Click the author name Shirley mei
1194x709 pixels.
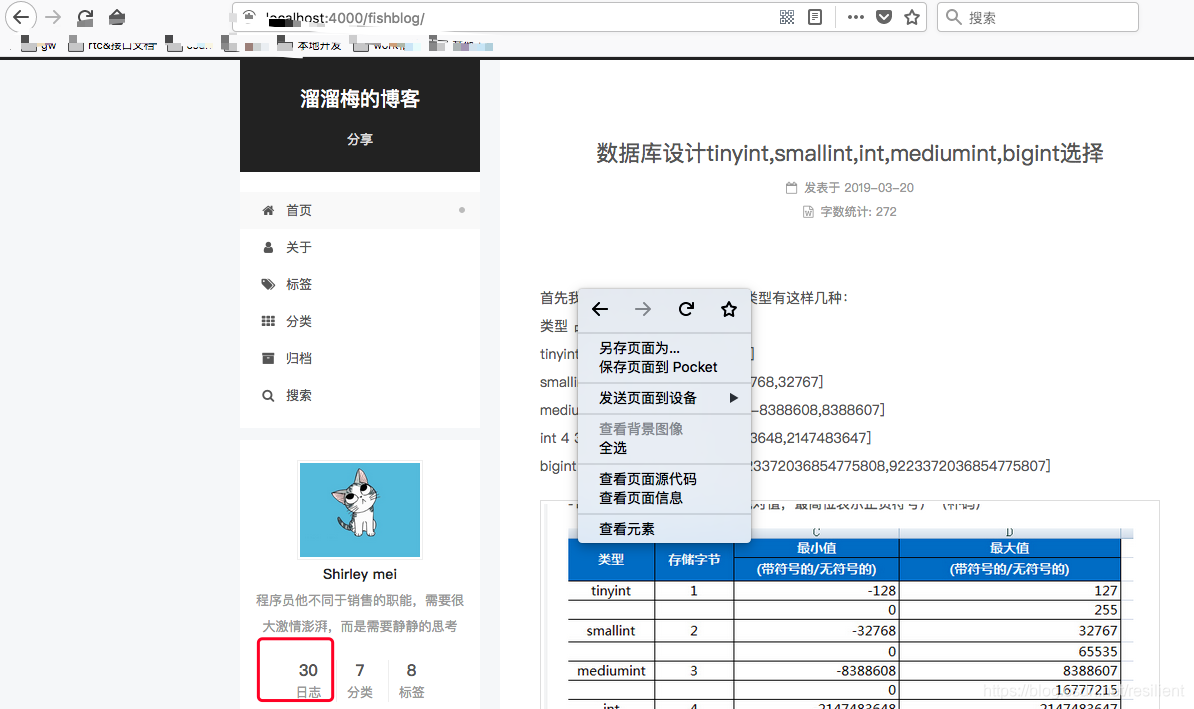pos(359,574)
